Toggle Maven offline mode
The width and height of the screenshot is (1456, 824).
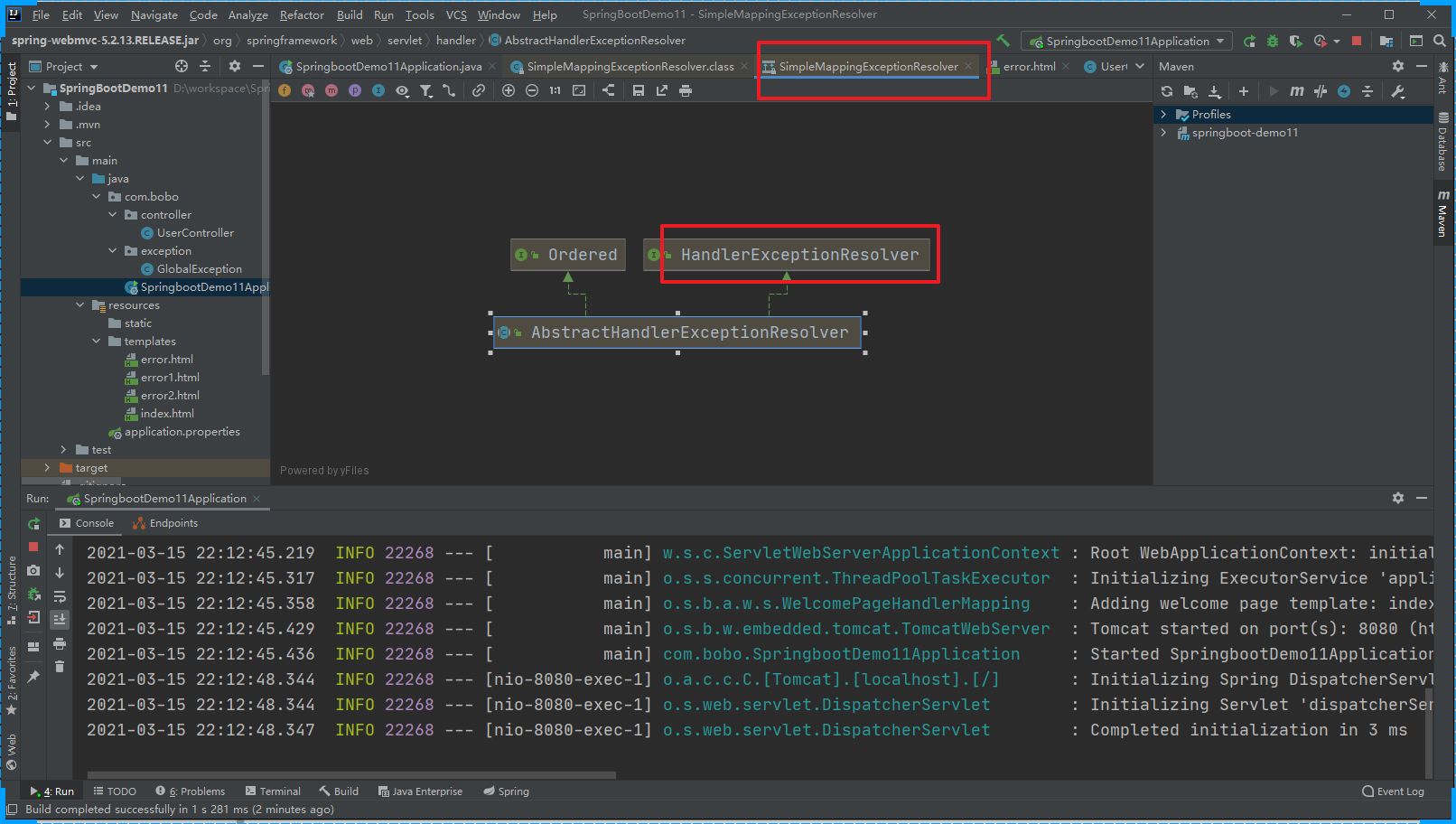pos(1321,91)
